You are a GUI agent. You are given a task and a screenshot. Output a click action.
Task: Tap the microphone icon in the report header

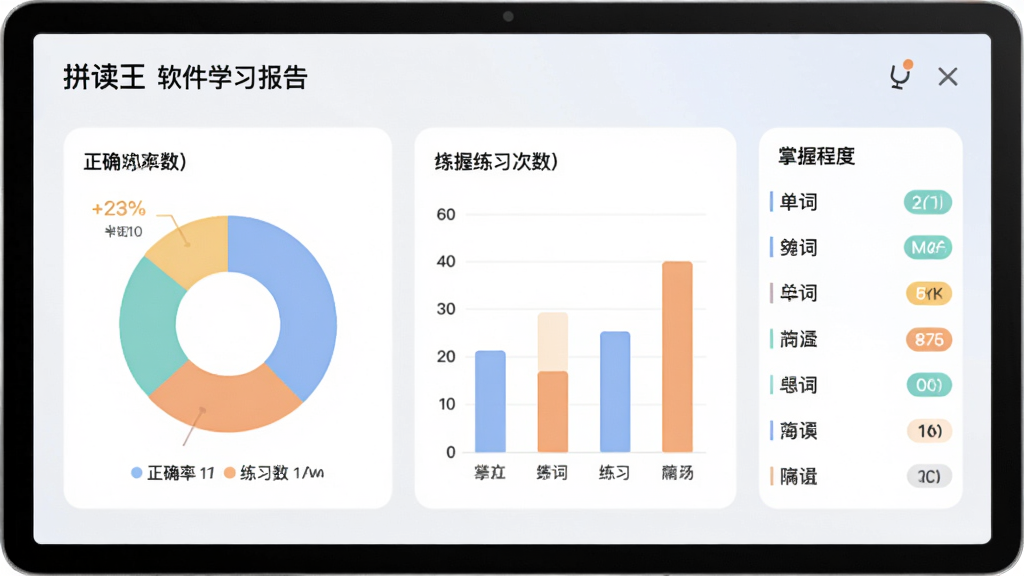(901, 76)
